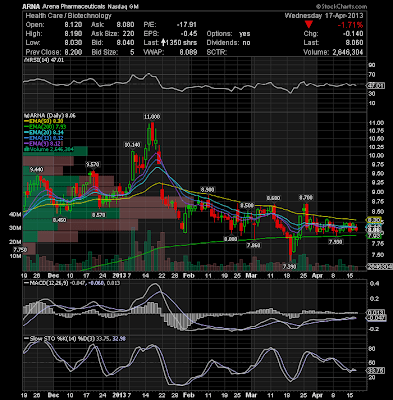The image size is (393, 400).
Task: Click the Options: yes field
Action: 229,34
